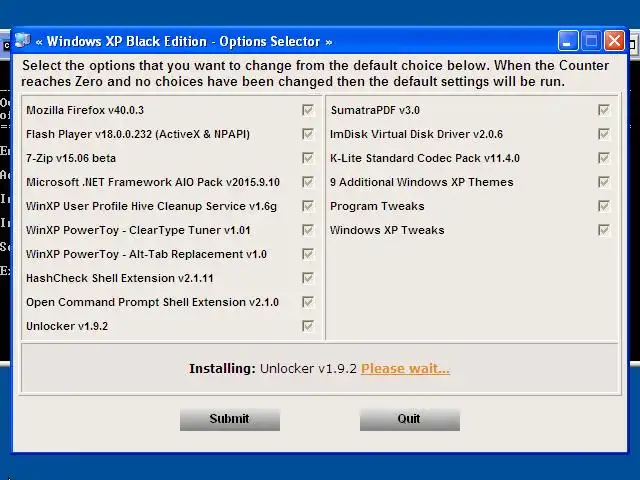Click the 'SumatraPDF v3.0' label
This screenshot has width=640, height=480.
coord(375,110)
